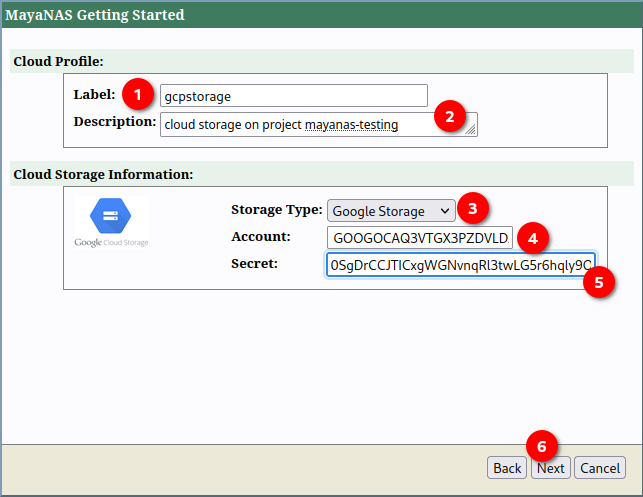Click the Cloud Storage Information header
The width and height of the screenshot is (643, 497).
click(x=103, y=174)
